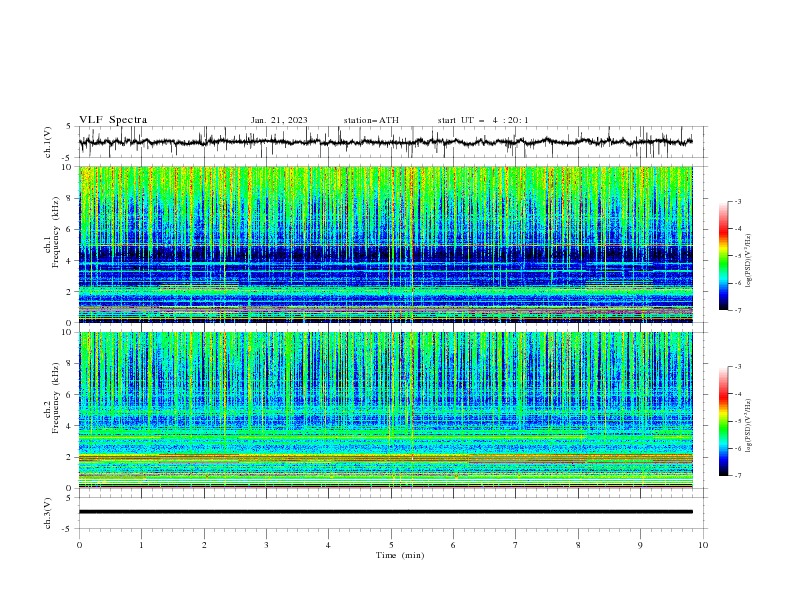
Task: Click the ch.3 flat black trace line
Action: (x=386, y=512)
